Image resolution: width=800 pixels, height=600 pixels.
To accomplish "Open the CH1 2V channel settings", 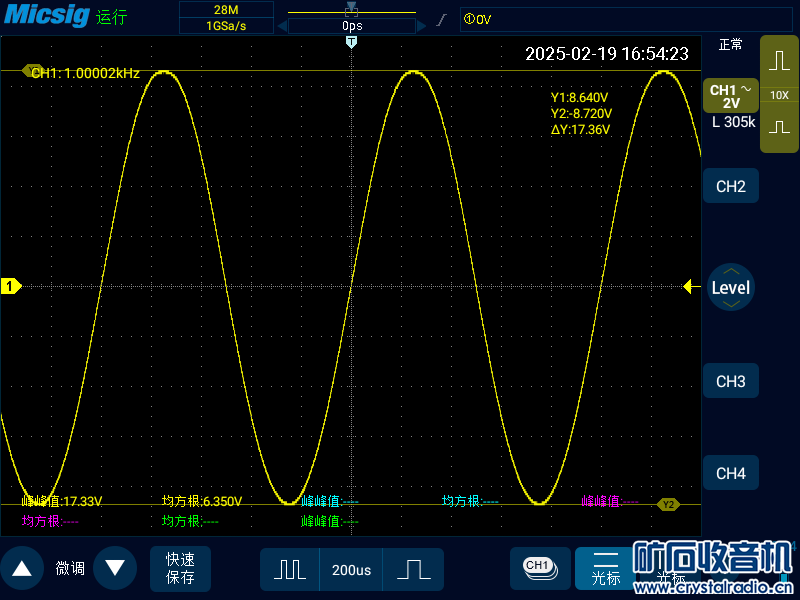I will [x=731, y=96].
